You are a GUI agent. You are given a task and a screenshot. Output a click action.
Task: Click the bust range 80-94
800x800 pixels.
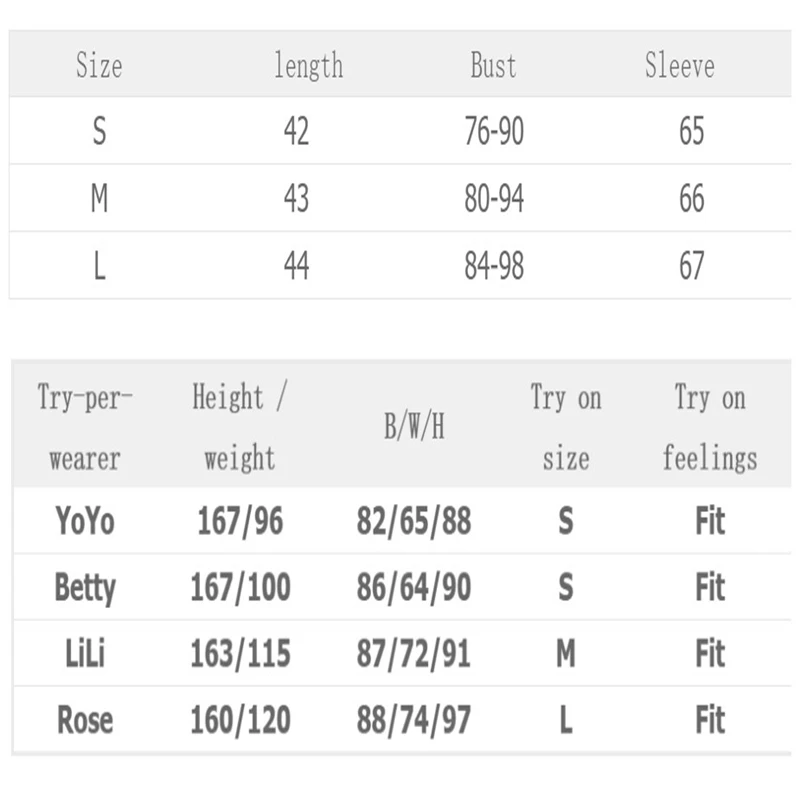tap(494, 199)
